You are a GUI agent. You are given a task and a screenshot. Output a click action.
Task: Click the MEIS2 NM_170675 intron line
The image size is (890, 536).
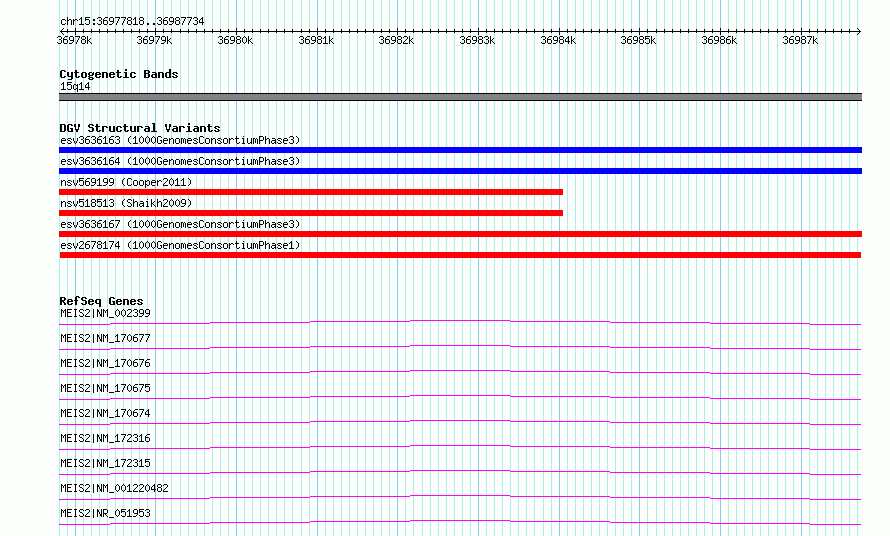coord(460,397)
